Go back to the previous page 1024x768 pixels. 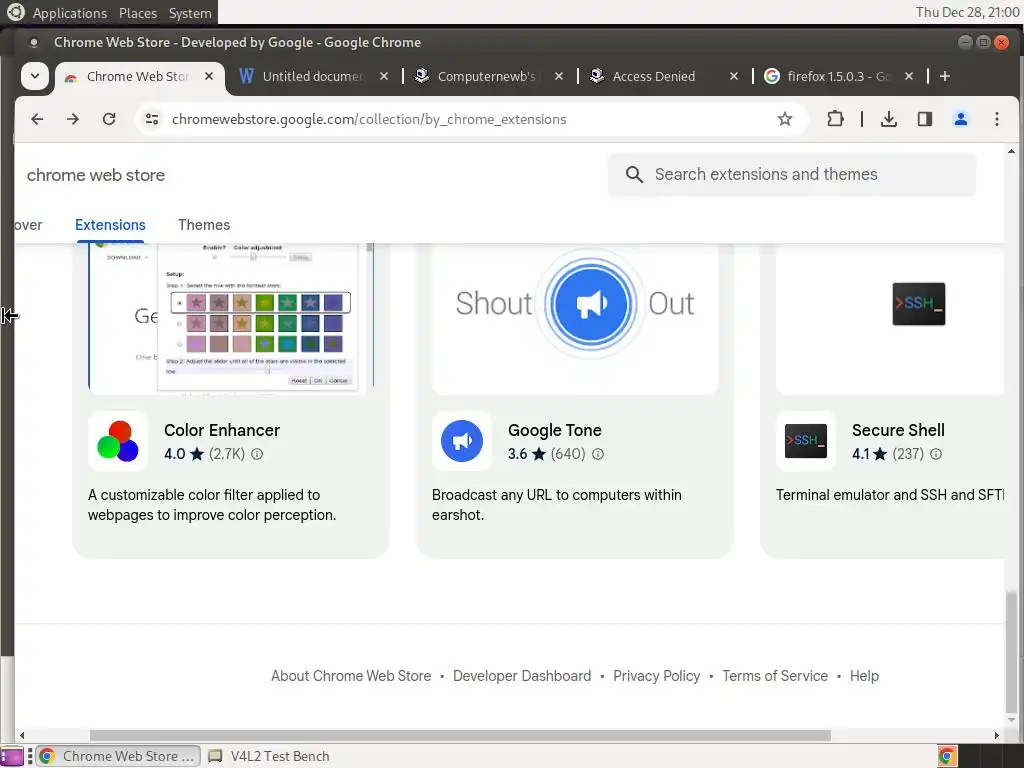[37, 119]
